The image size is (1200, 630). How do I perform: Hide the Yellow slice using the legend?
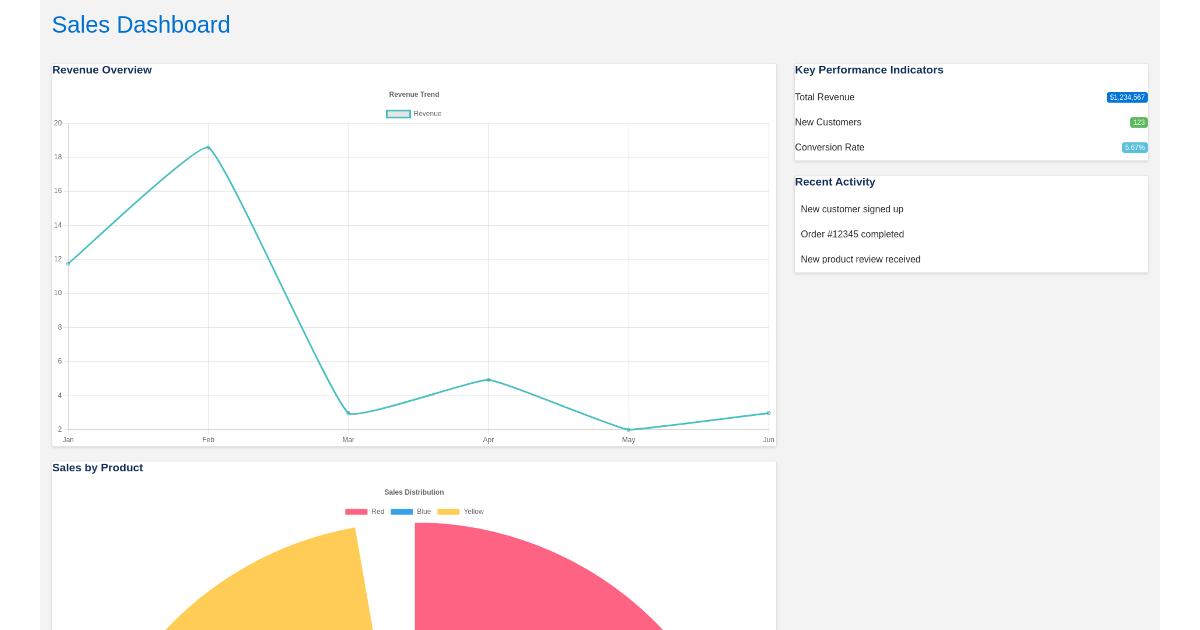tap(461, 511)
